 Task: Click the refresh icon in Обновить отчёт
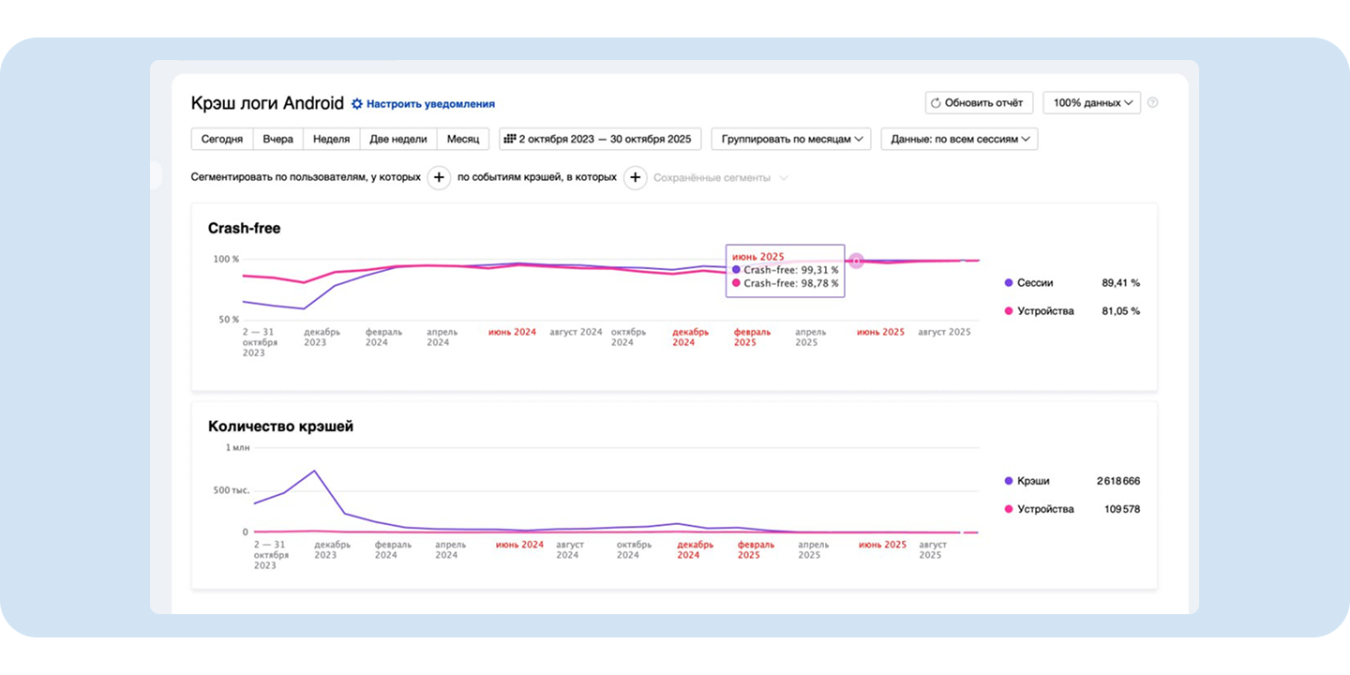click(936, 103)
